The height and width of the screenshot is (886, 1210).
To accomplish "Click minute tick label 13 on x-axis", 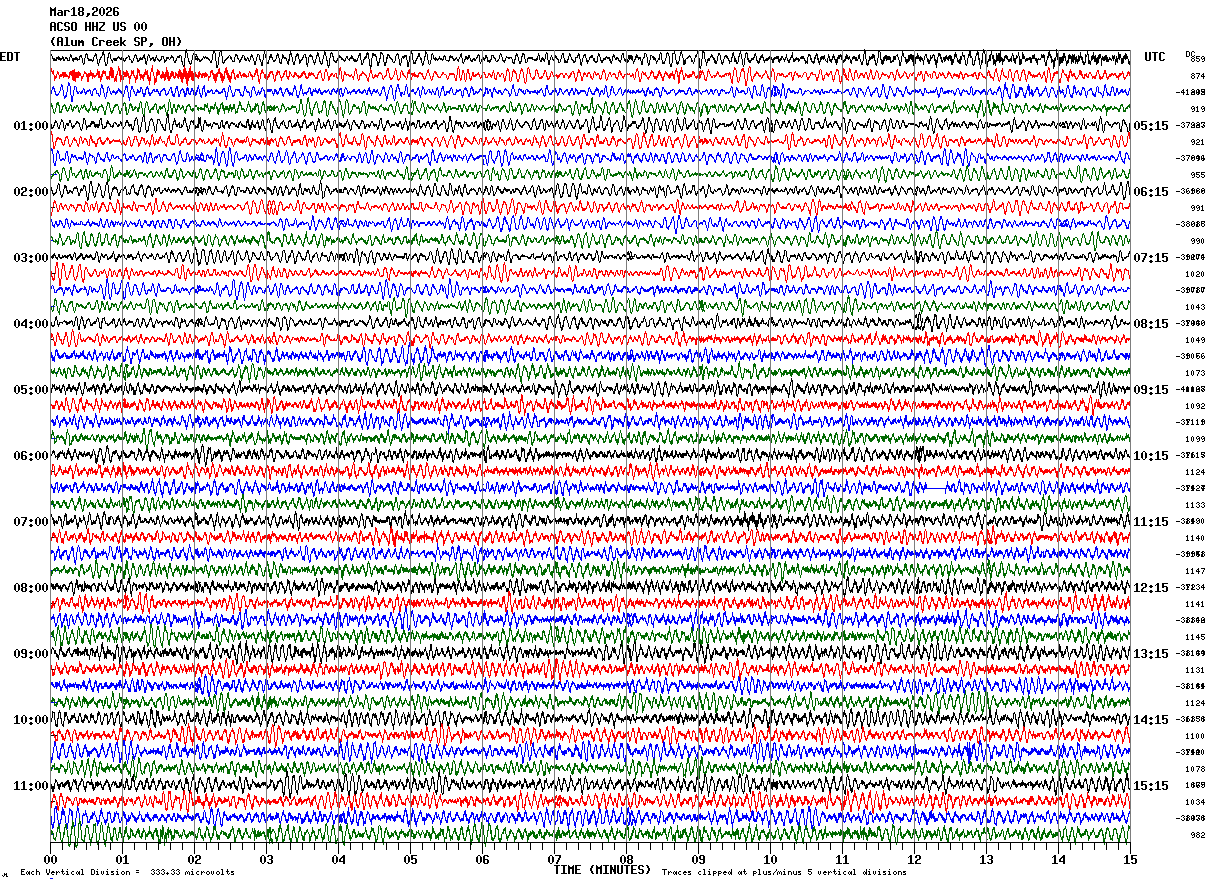I will coord(986,859).
